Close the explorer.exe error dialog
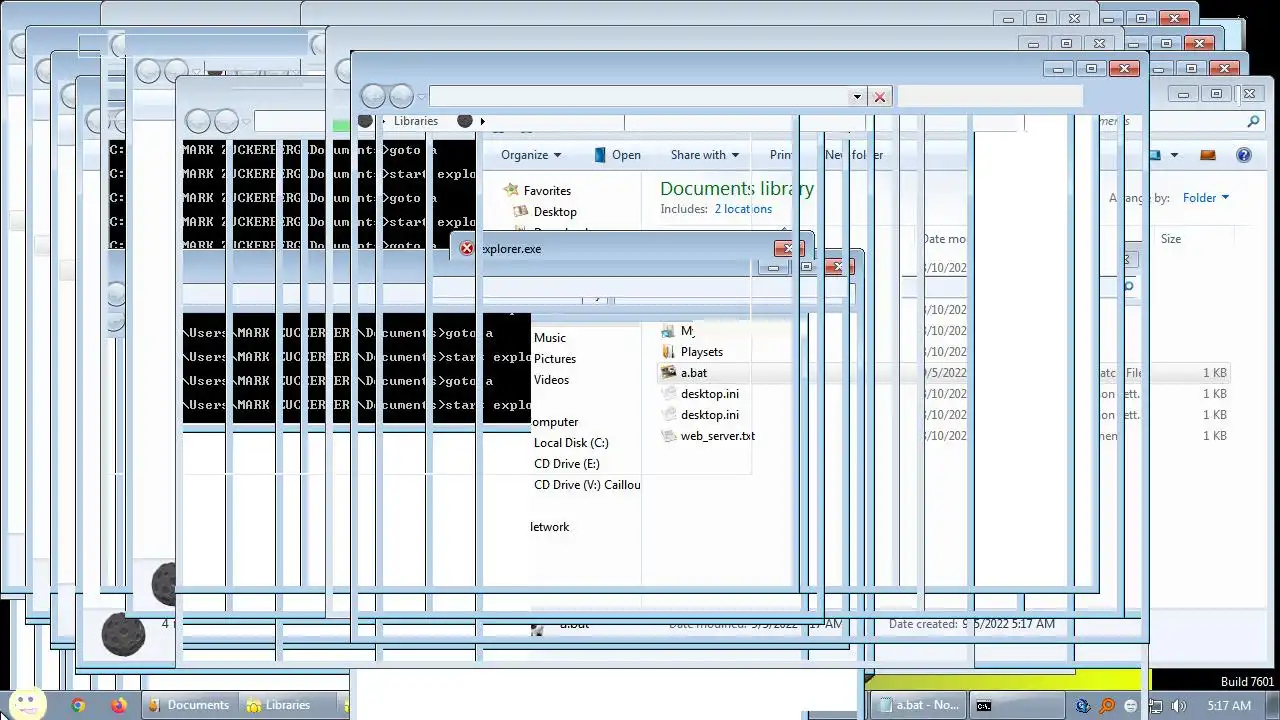Screen dimensions: 1280x720 [x=787, y=248]
